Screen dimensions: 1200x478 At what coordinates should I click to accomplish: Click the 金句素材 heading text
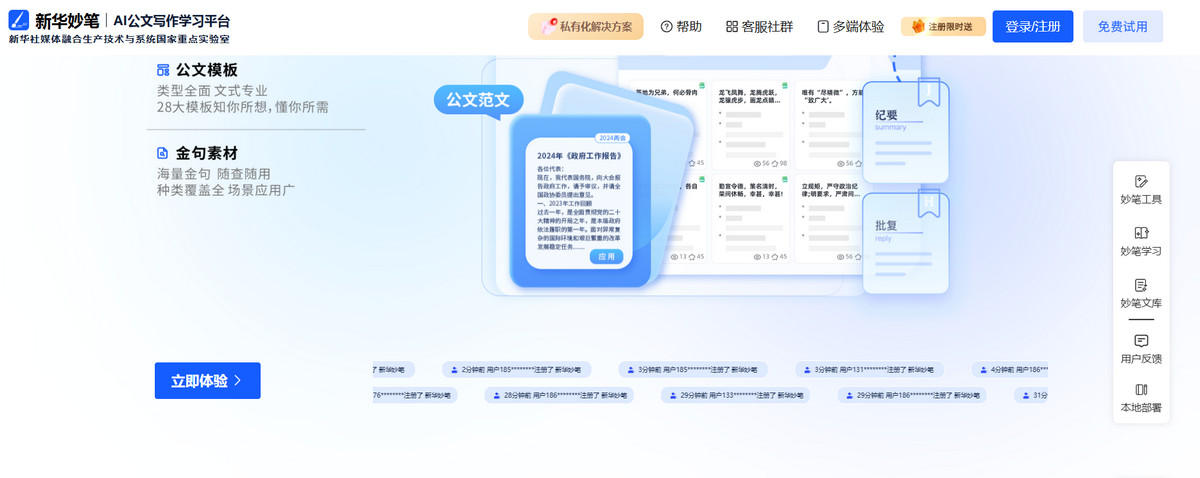point(207,154)
